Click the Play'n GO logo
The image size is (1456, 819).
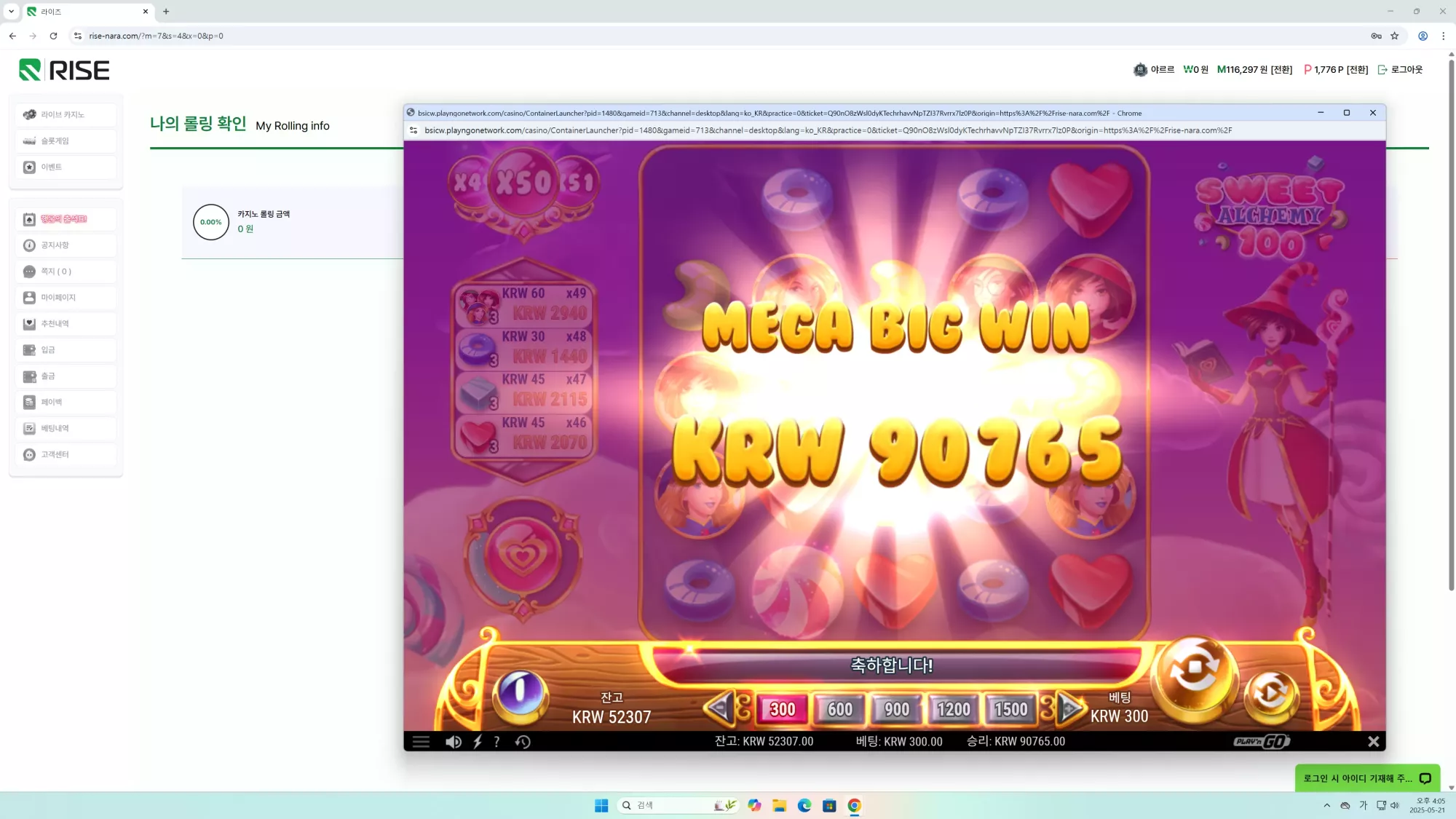pos(1262,741)
